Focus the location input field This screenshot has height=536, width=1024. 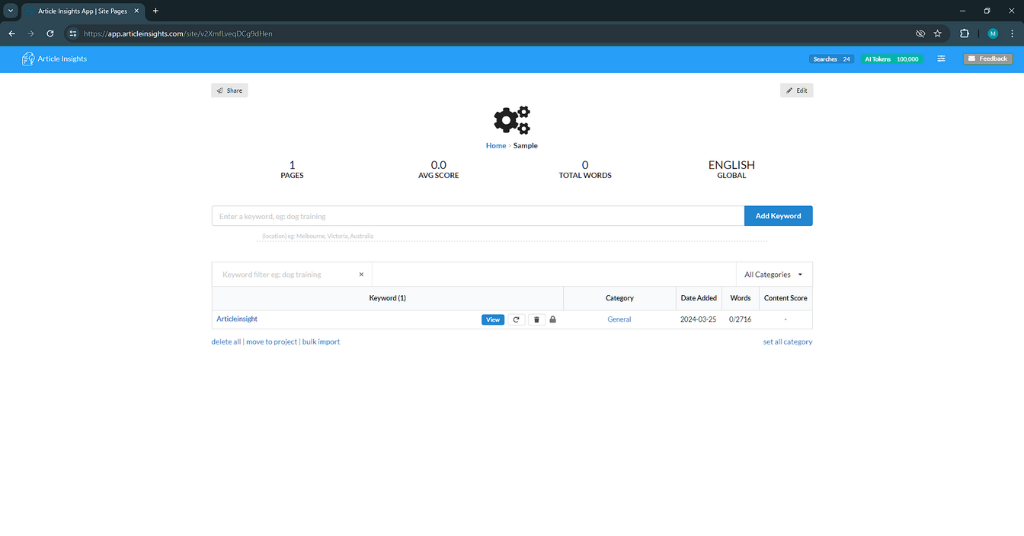(x=512, y=236)
